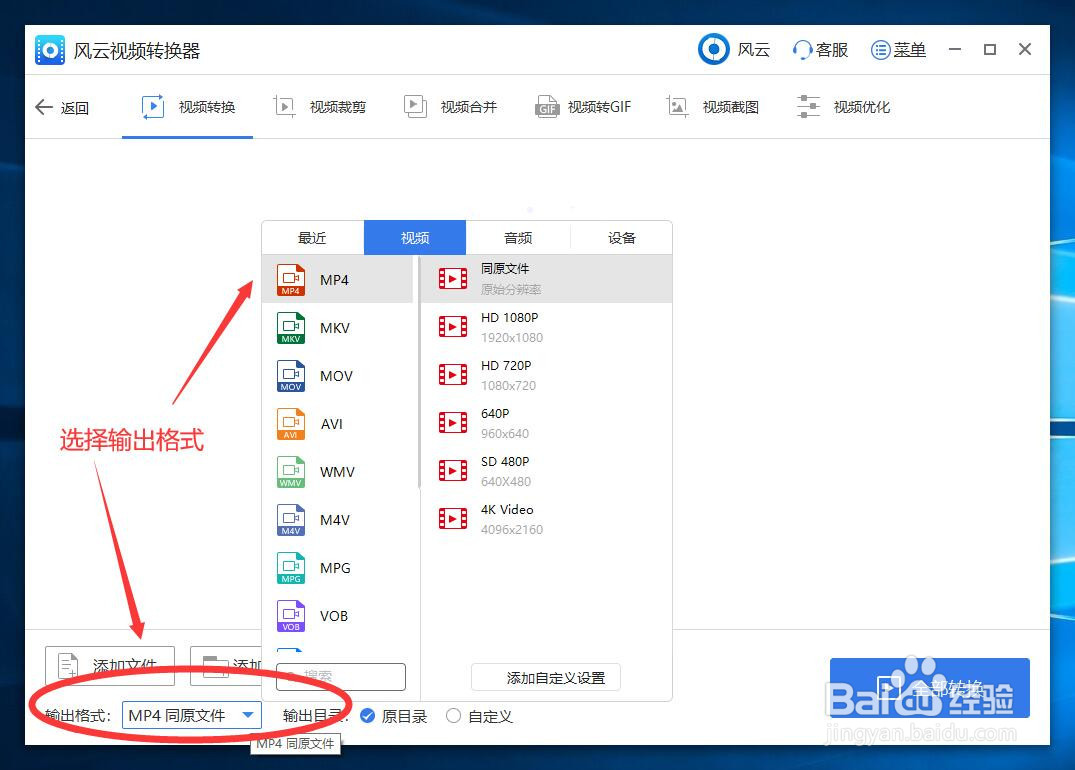The image size is (1075, 770).
Task: Select the 音频 format tab
Action: [518, 238]
